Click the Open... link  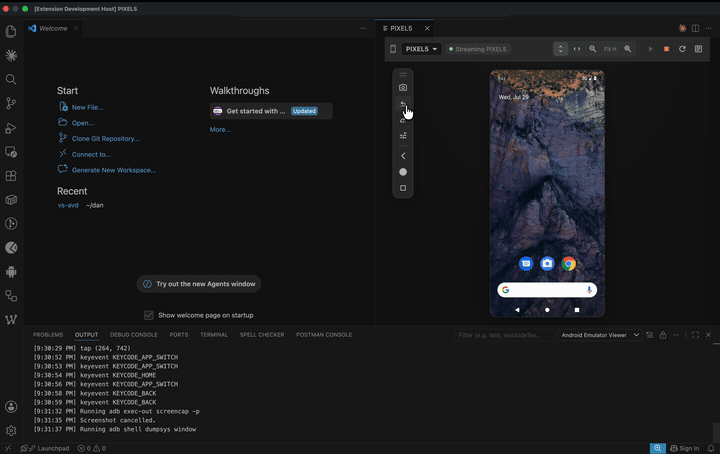(83, 123)
